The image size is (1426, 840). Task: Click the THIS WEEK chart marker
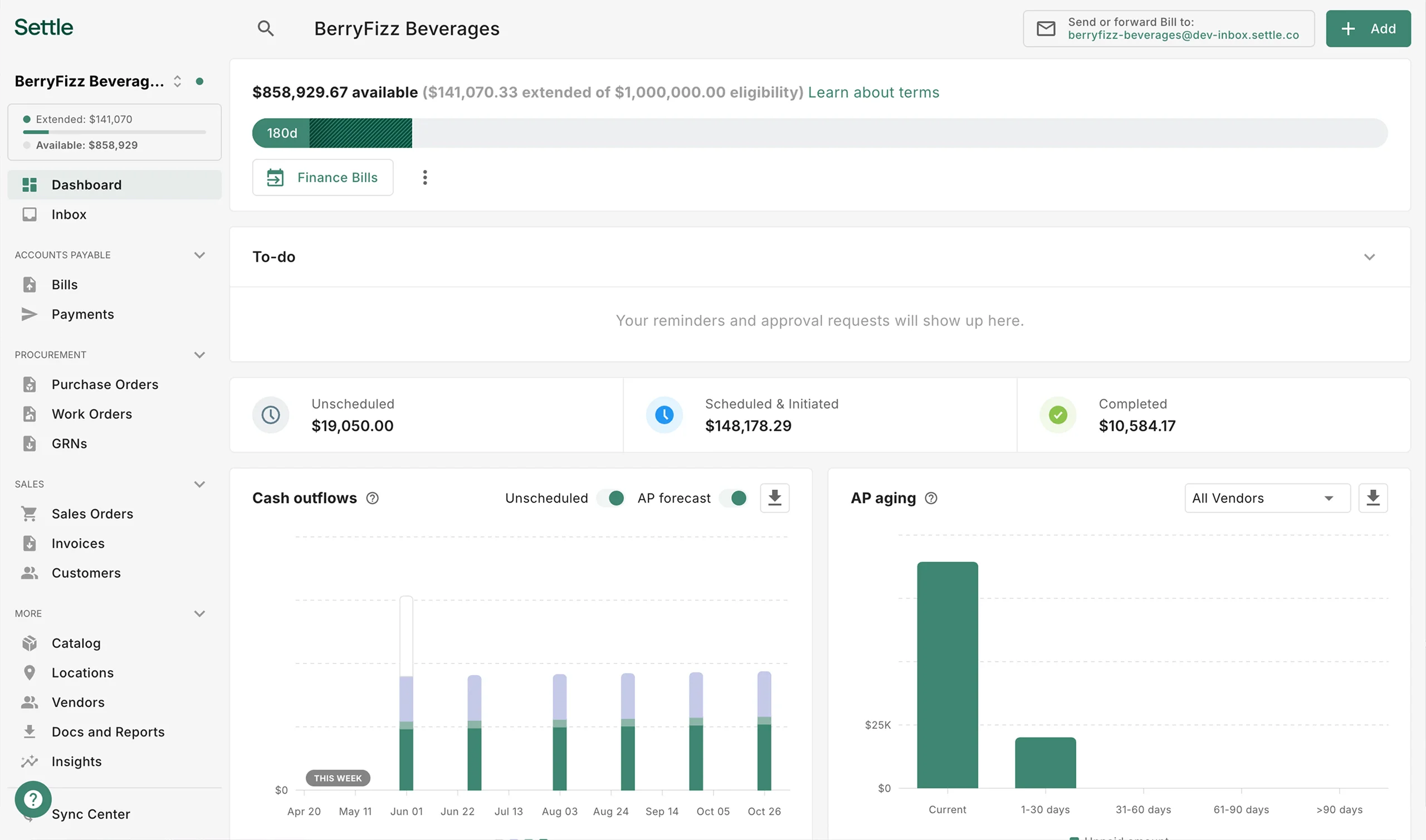coord(338,778)
